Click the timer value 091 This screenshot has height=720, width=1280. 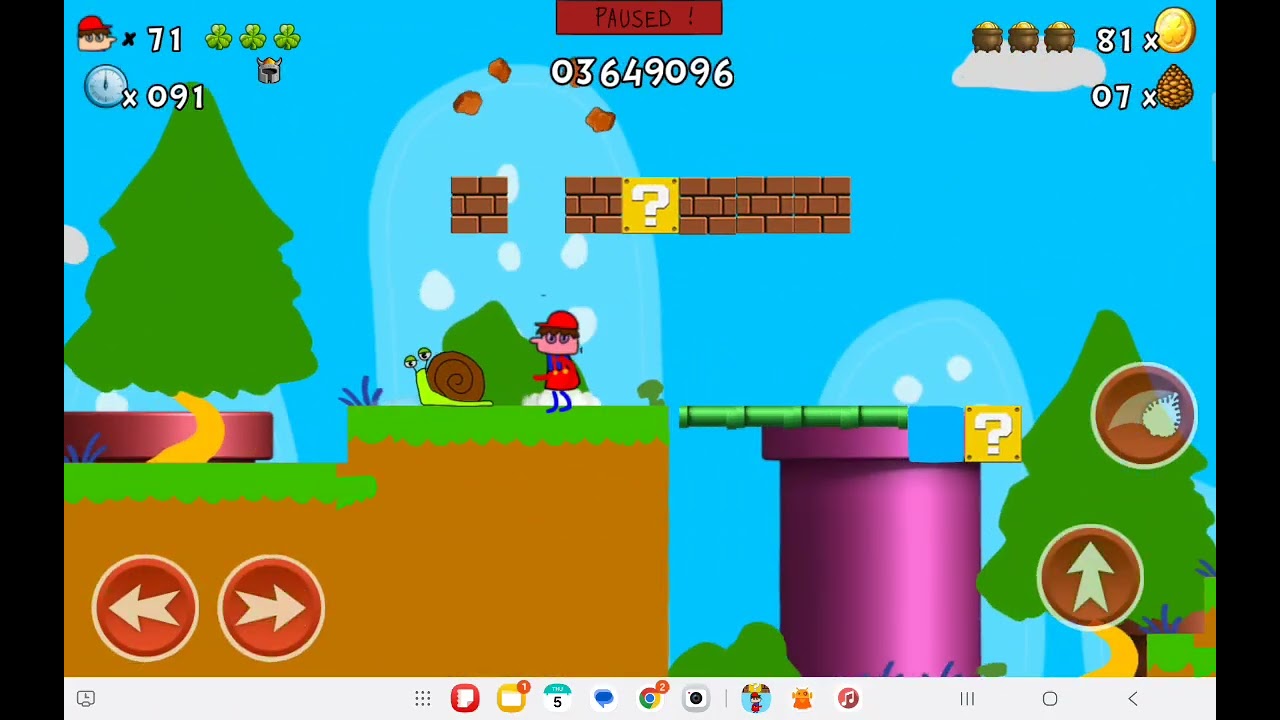(x=176, y=97)
